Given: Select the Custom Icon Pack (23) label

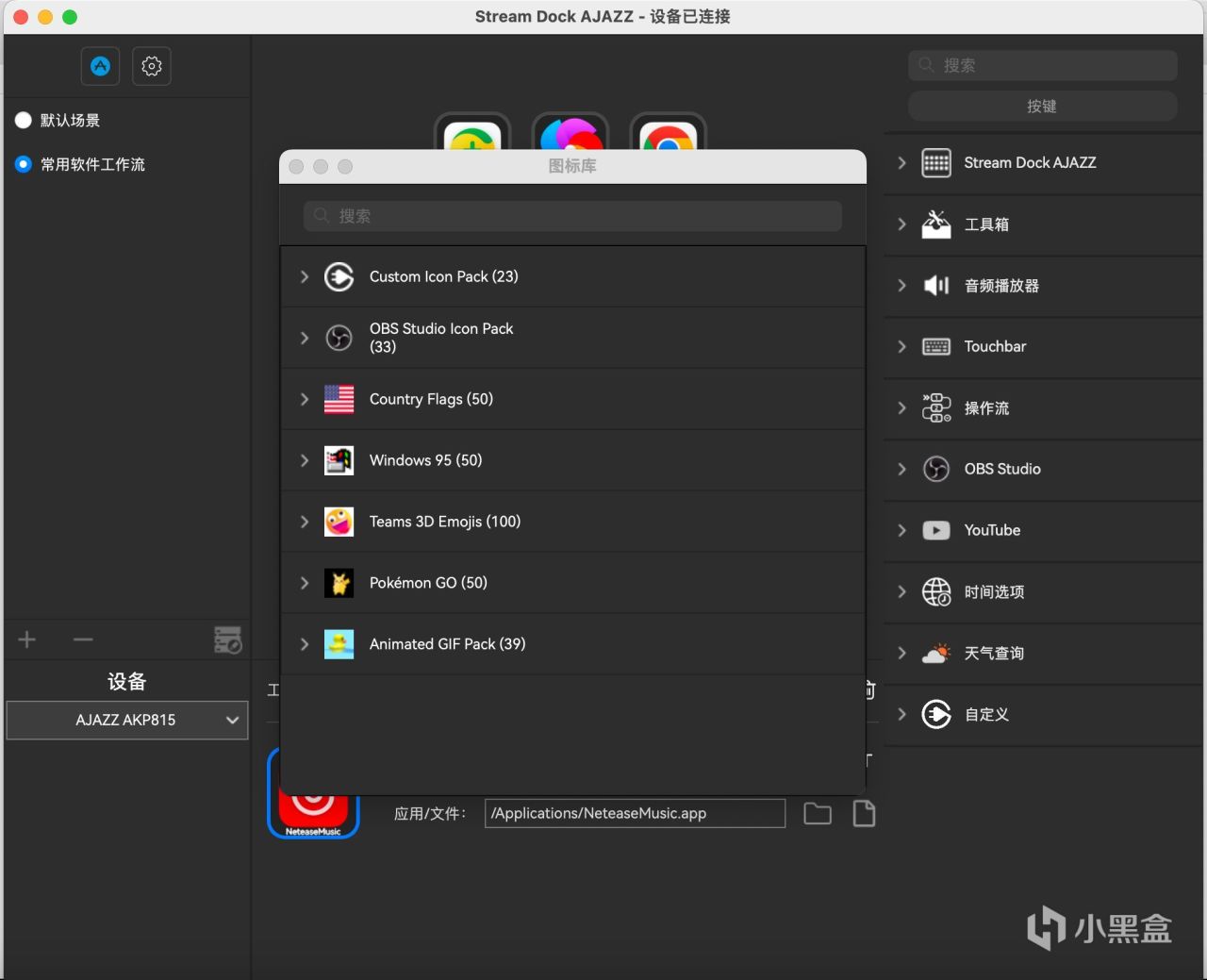Looking at the screenshot, I should tap(444, 276).
